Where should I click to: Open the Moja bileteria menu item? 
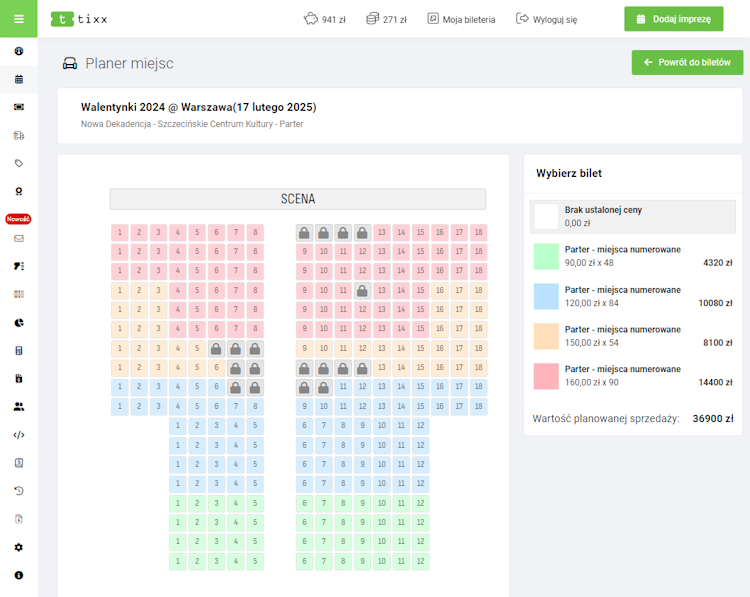pyautogui.click(x=460, y=19)
